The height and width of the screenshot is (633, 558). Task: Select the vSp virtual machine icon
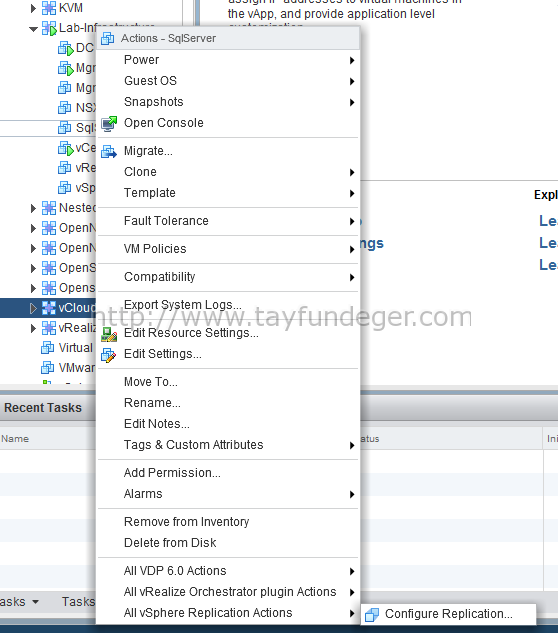coord(65,188)
